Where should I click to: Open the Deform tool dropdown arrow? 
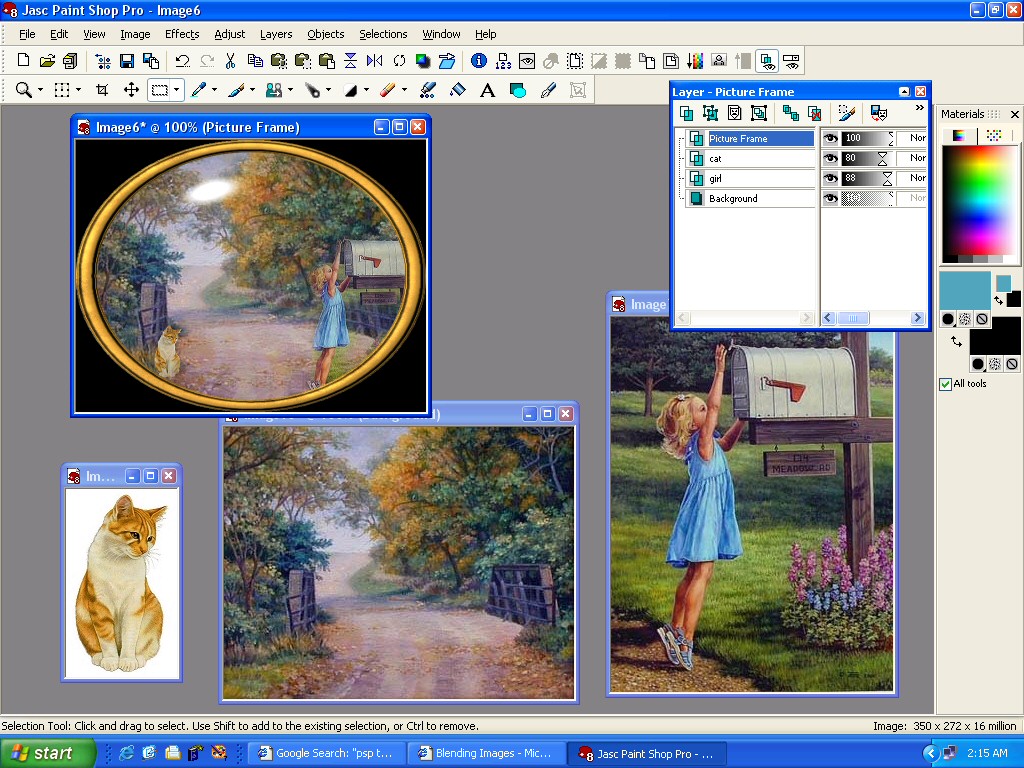pos(78,89)
